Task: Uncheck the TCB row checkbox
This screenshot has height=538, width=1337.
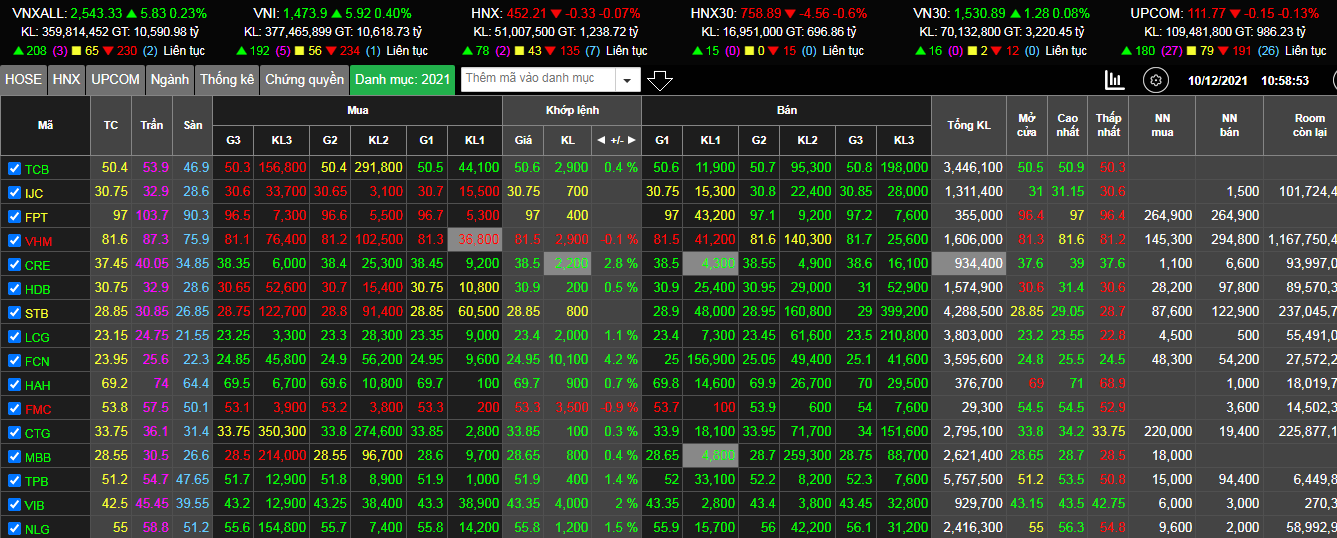Action: coord(14,169)
